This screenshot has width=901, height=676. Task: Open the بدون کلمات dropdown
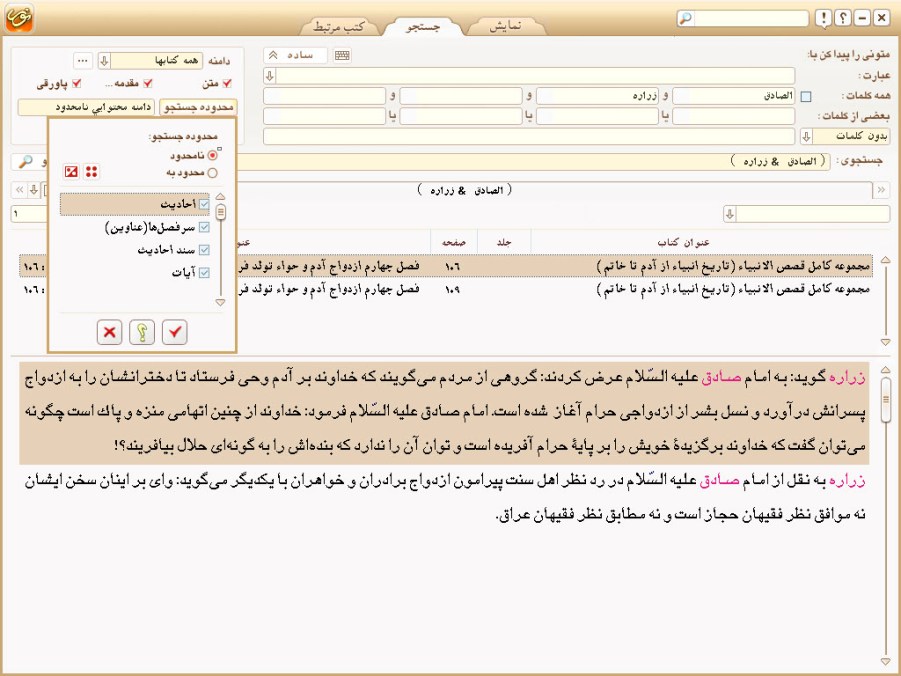pos(806,136)
